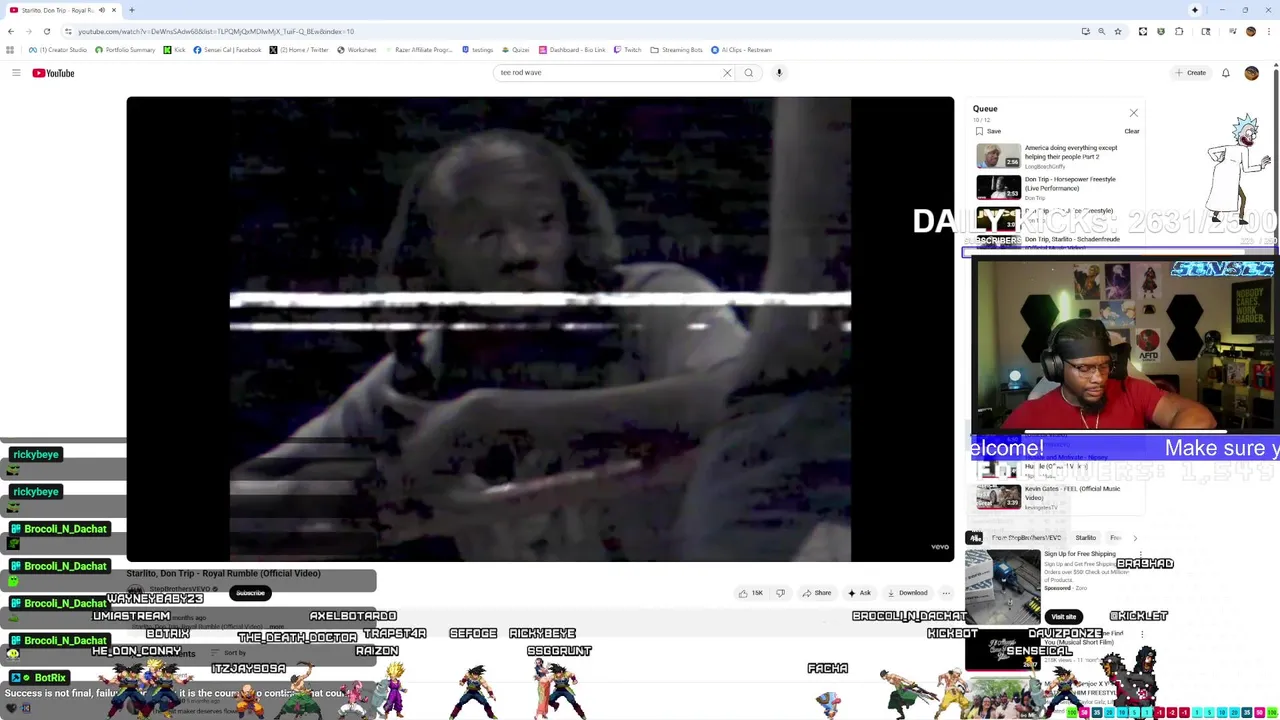The image size is (1280, 720).
Task: Save the queue to a playlist
Action: (x=988, y=131)
